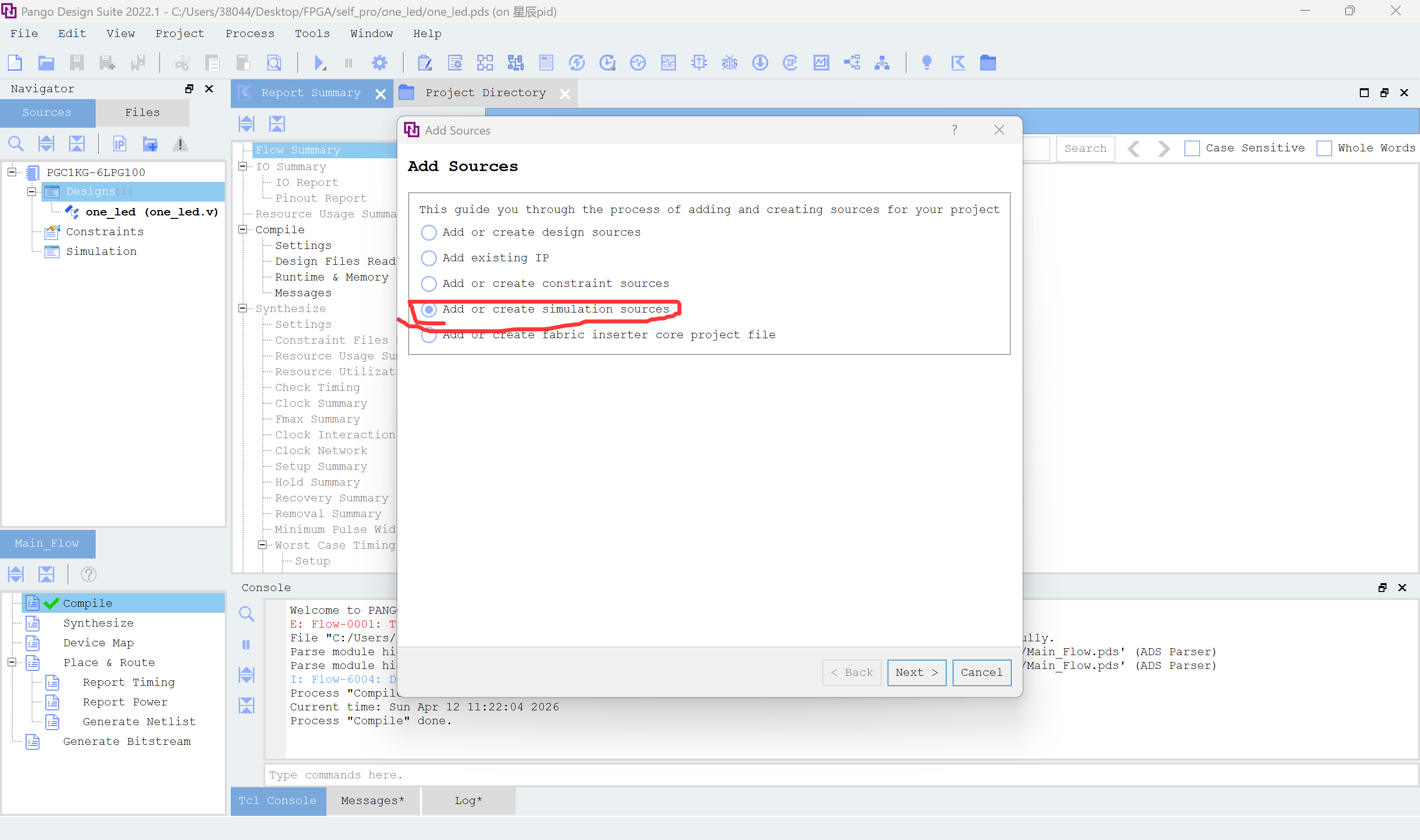
Task: Switch to Messages tab in console
Action: pos(372,801)
